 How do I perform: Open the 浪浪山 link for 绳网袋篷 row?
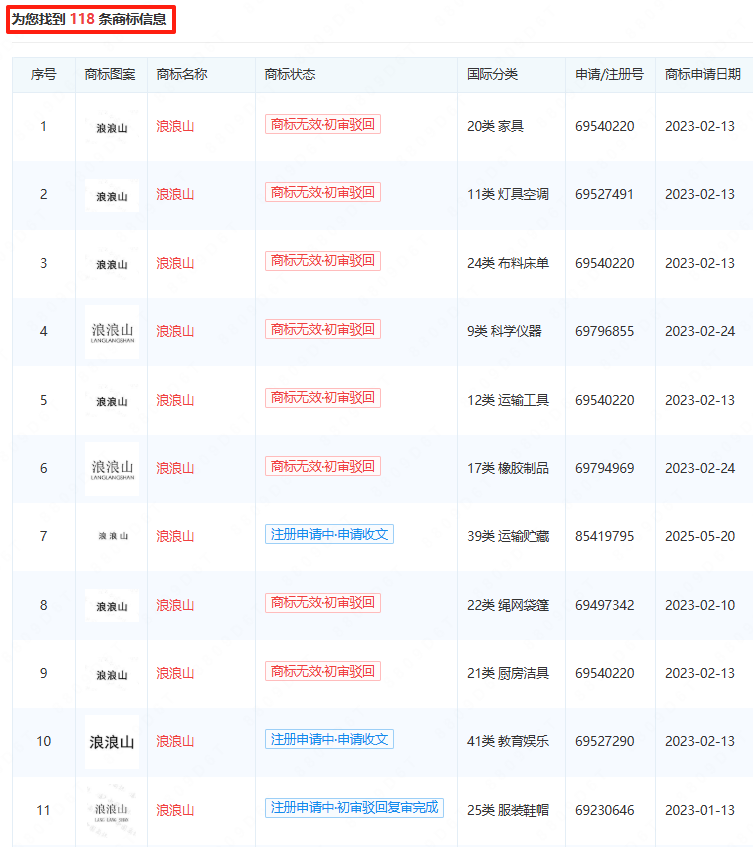(175, 605)
